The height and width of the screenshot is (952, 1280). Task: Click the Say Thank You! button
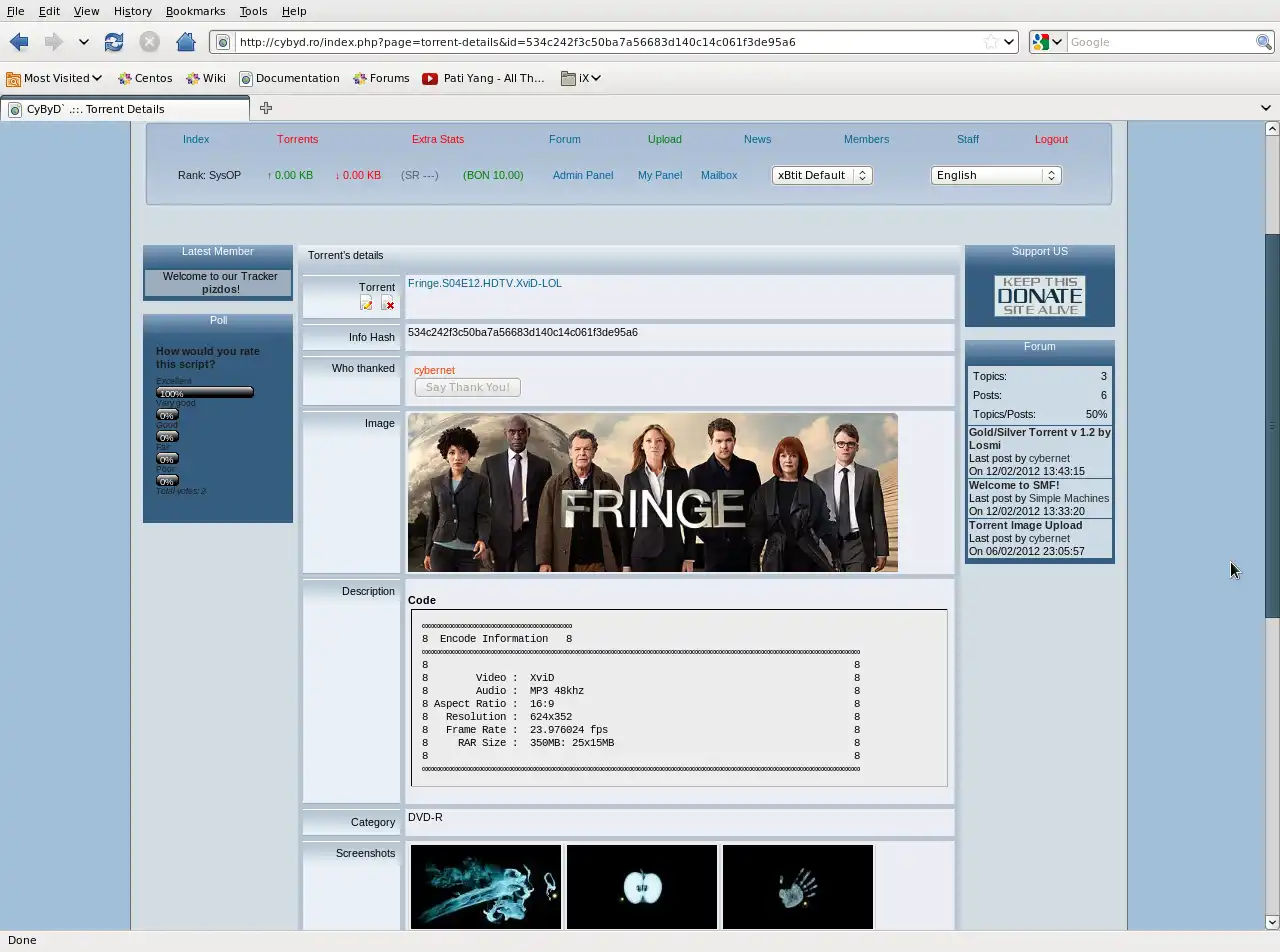[467, 387]
